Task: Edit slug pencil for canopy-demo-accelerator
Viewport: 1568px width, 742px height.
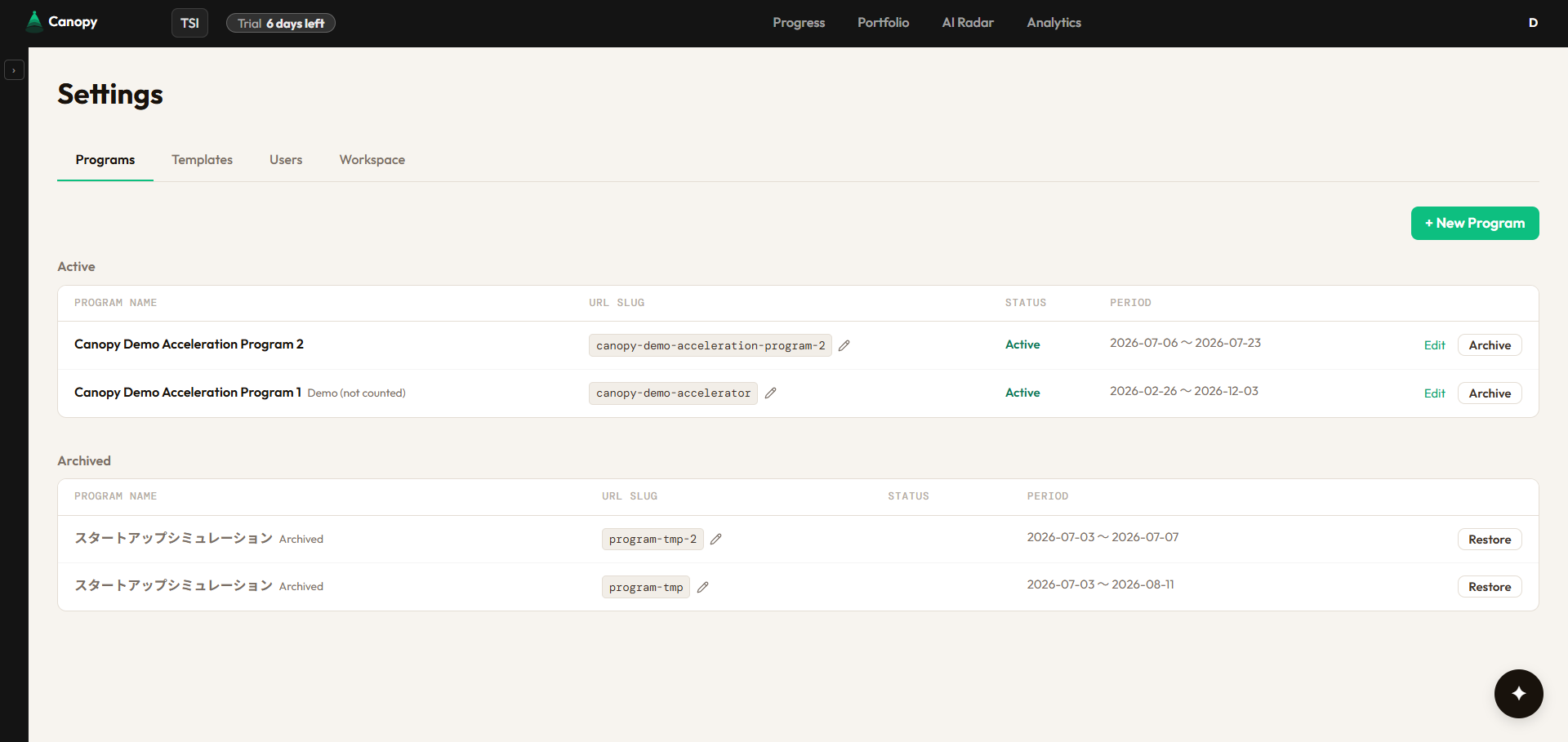Action: 770,393
